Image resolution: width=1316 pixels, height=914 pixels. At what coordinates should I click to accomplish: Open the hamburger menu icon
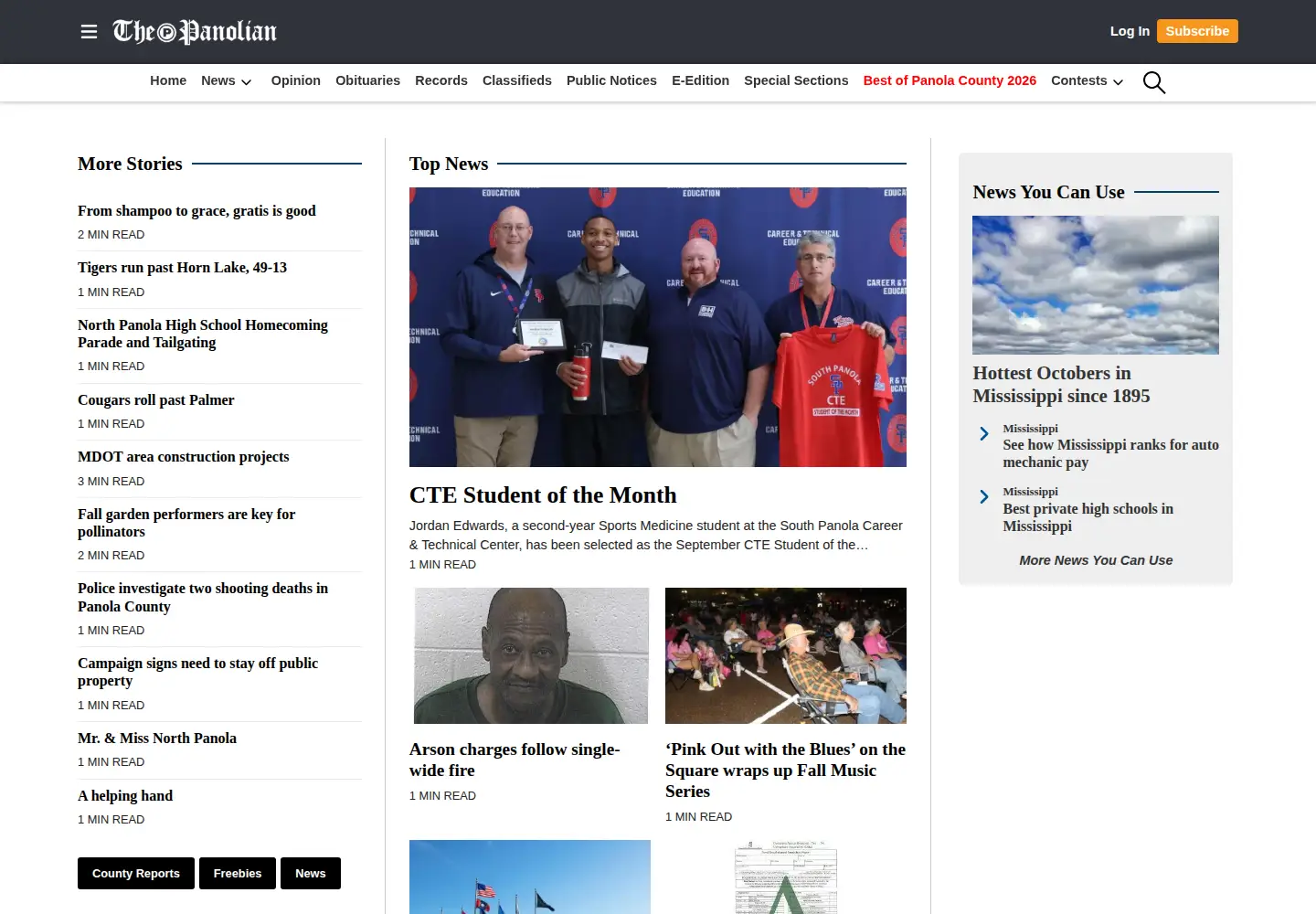point(89,32)
